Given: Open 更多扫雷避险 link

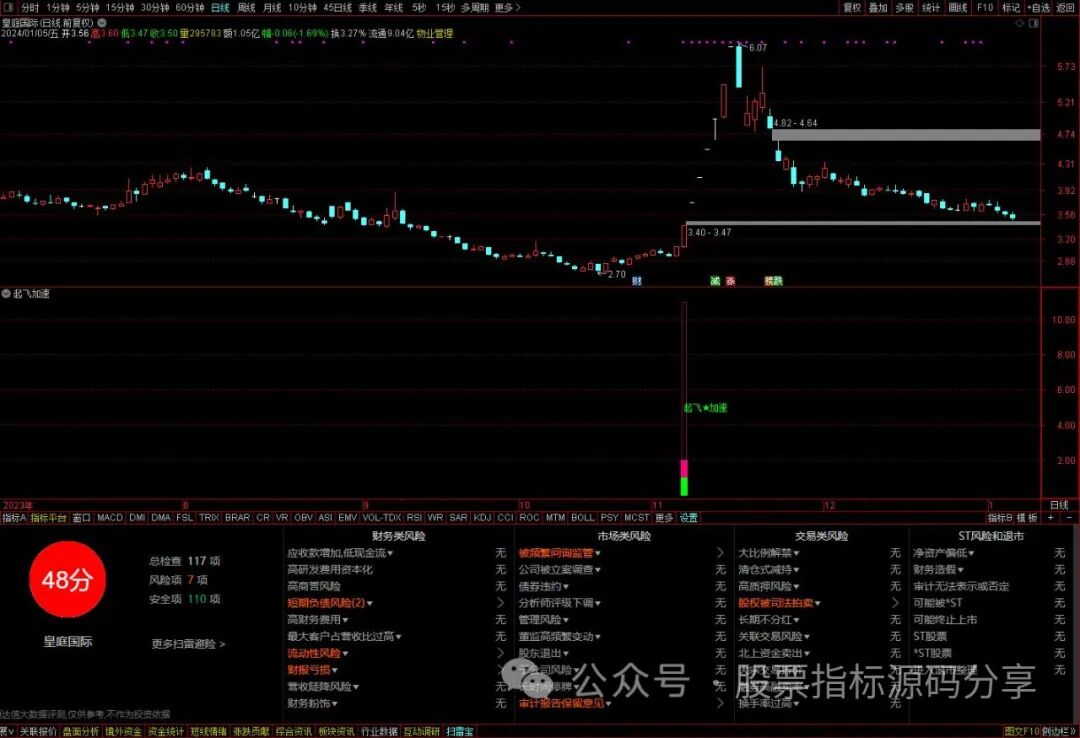Looking at the screenshot, I should point(188,644).
